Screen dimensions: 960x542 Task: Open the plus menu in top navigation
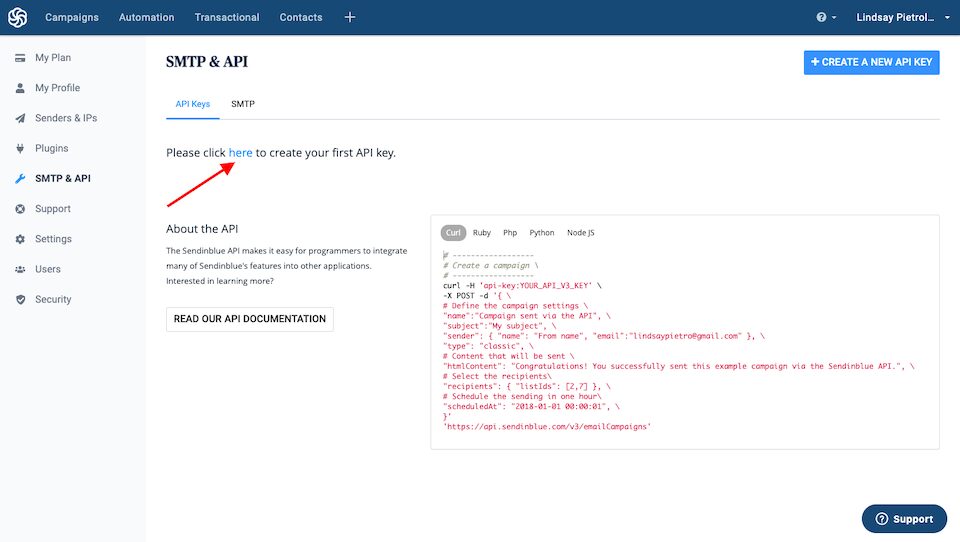click(x=350, y=17)
